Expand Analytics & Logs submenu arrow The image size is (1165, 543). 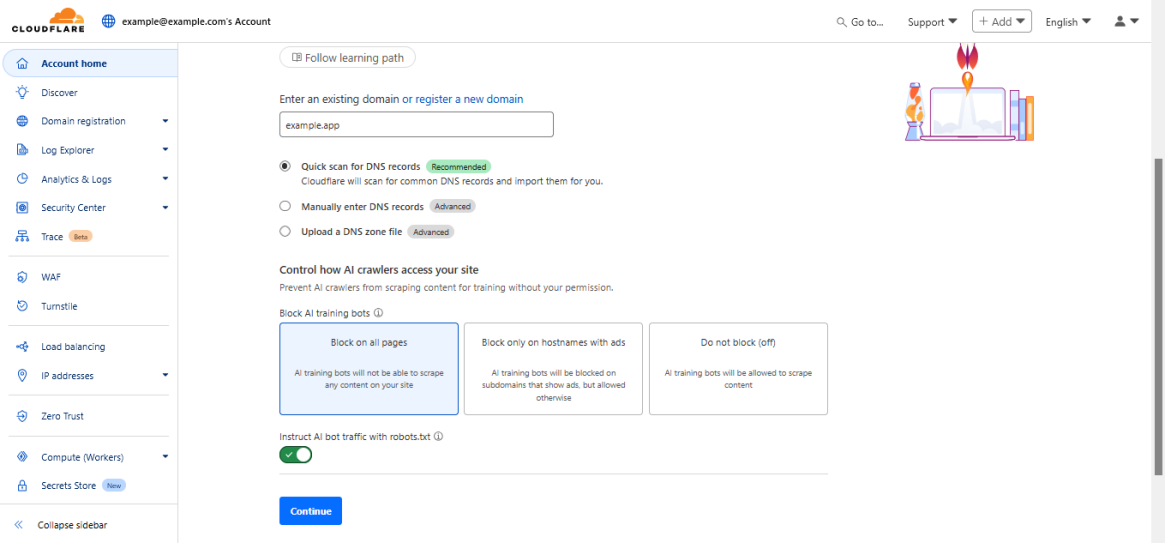pos(166,179)
